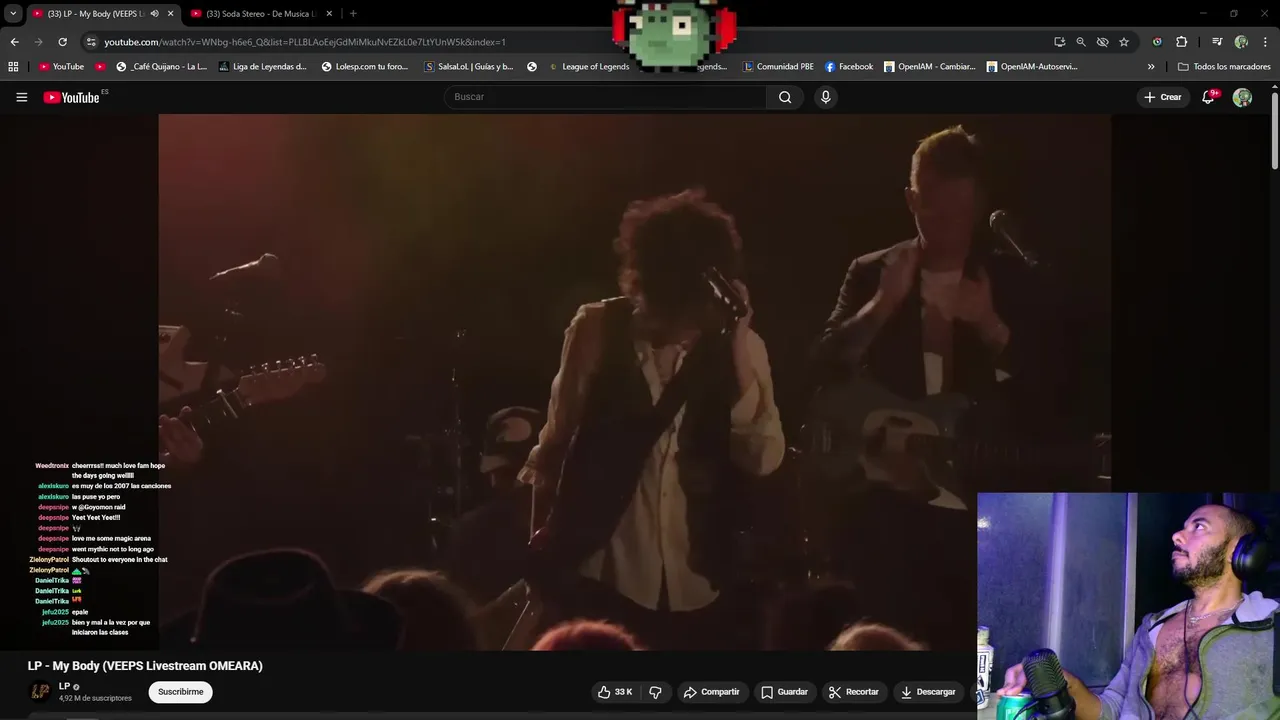
Task: Like the video with the 33 K thumbs-up
Action: coord(615,692)
